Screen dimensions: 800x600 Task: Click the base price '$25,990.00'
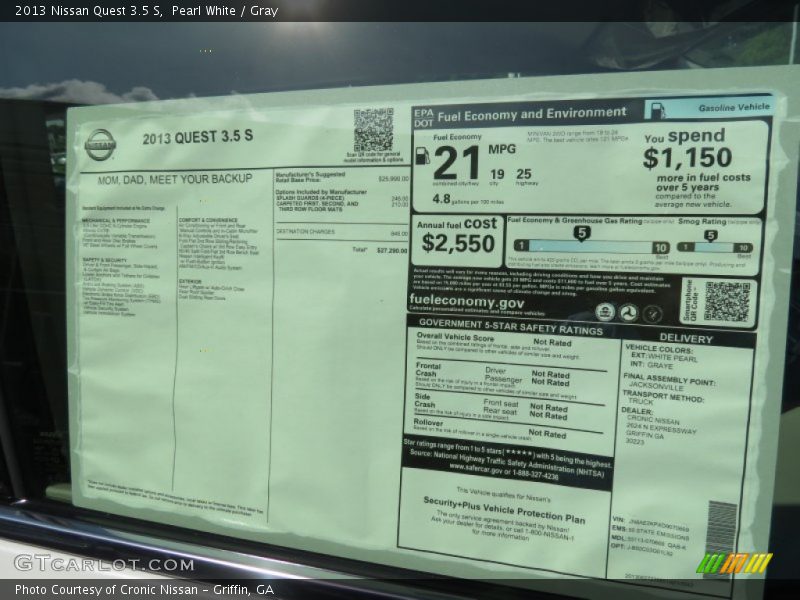click(393, 179)
